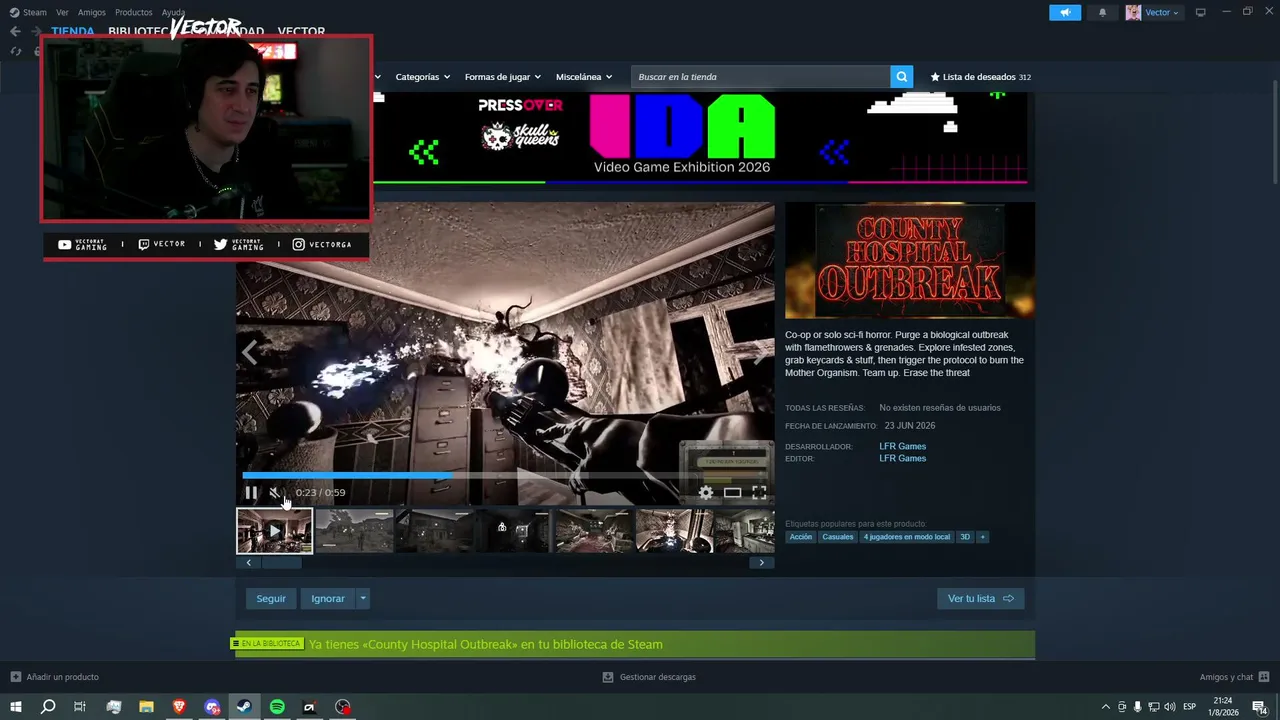Open Gestionar descargas
This screenshot has height=720, width=1280.
(x=649, y=677)
